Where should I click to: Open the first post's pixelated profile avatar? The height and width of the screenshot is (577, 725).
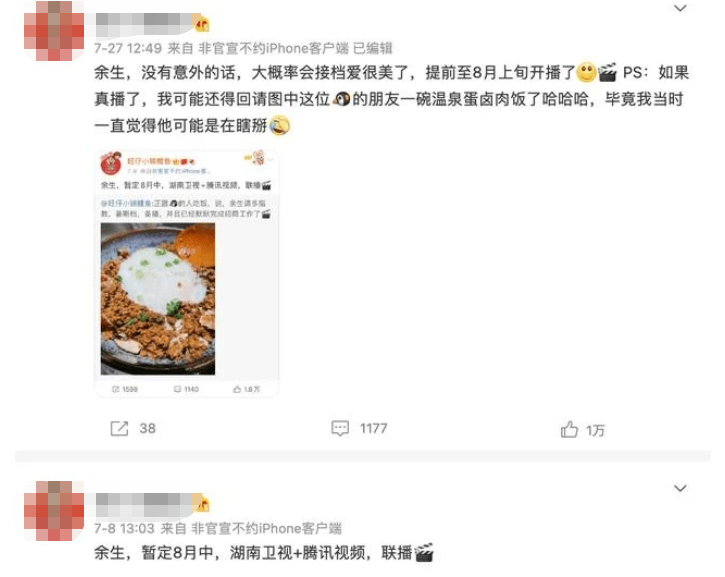[x=54, y=31]
